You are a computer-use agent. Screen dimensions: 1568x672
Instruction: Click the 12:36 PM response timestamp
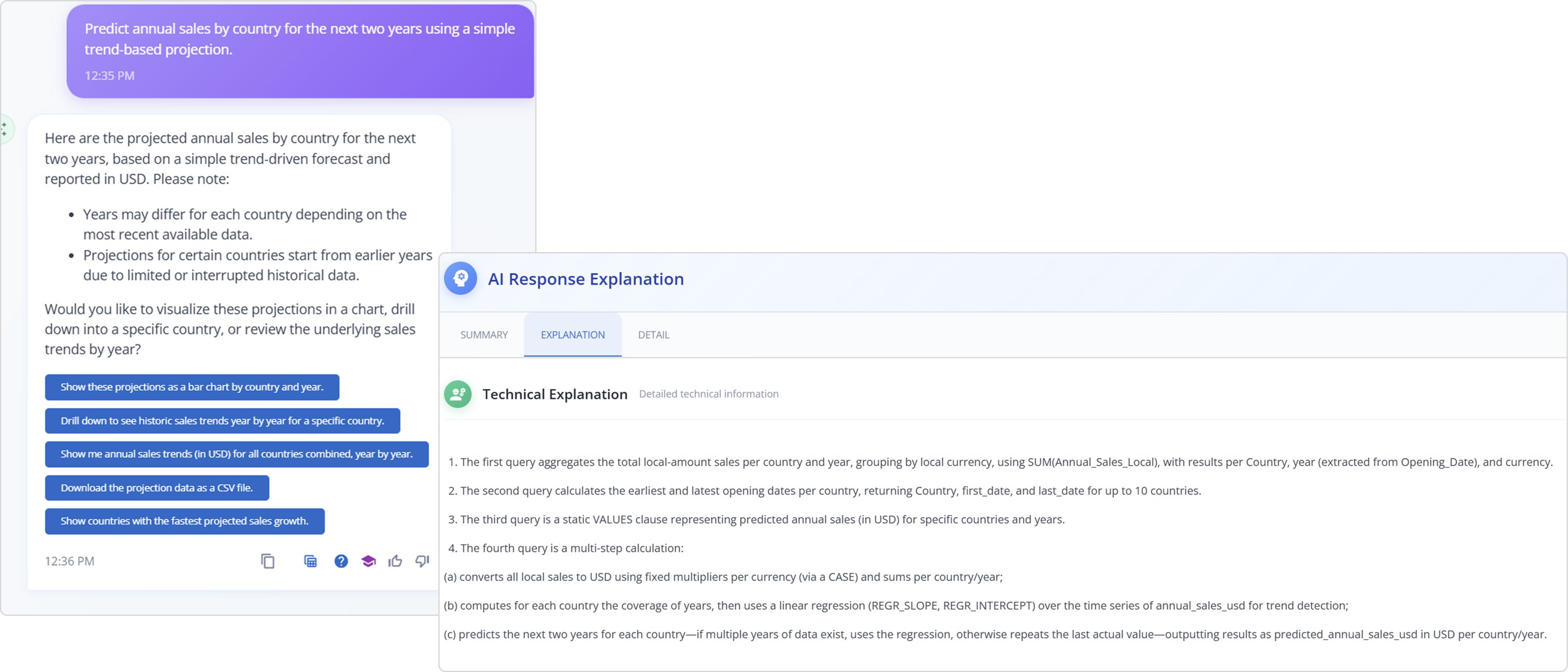point(69,561)
